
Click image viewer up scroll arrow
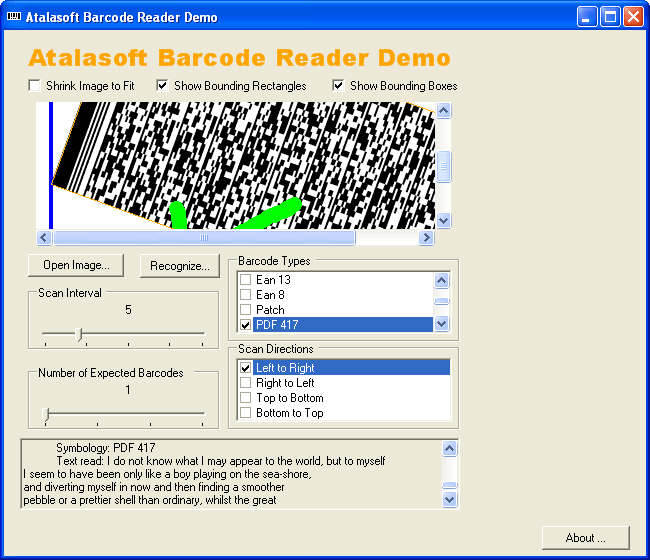[x=444, y=110]
